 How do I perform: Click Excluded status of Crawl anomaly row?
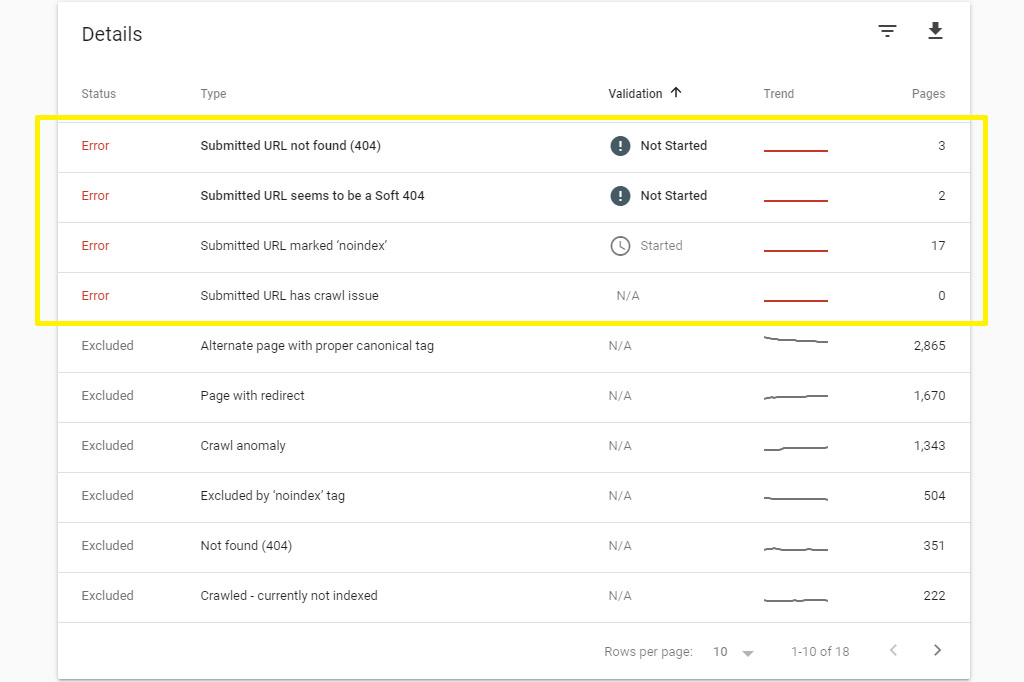(x=107, y=446)
